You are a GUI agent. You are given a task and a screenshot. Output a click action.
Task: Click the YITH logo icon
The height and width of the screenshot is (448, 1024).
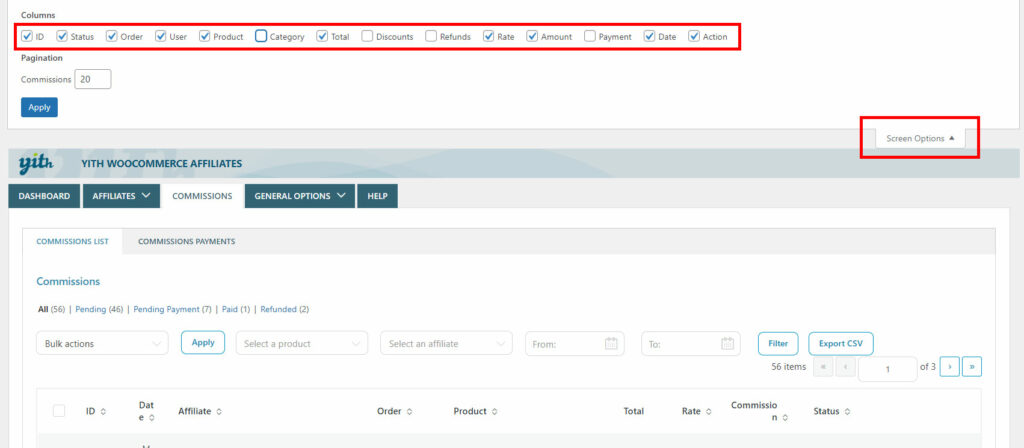coord(36,163)
